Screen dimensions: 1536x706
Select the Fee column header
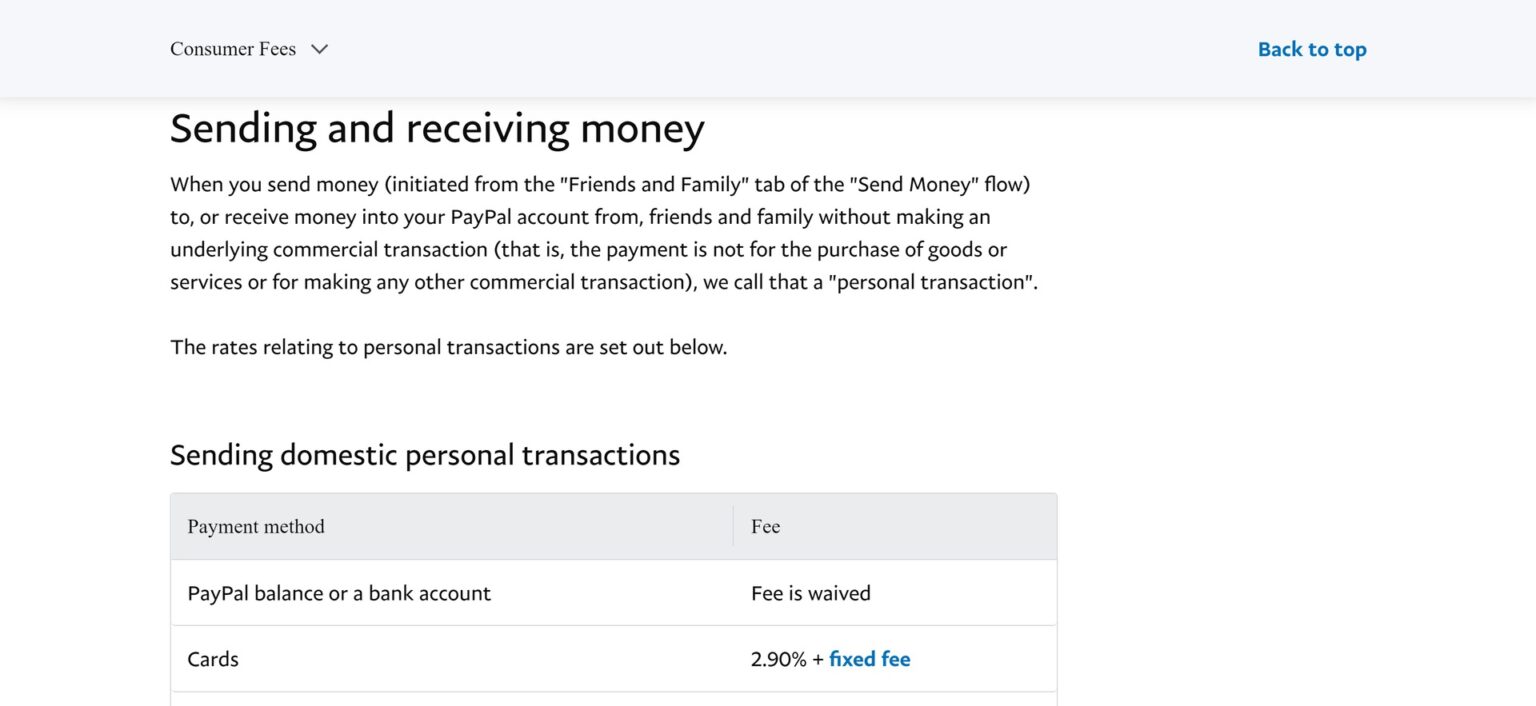[x=765, y=526]
